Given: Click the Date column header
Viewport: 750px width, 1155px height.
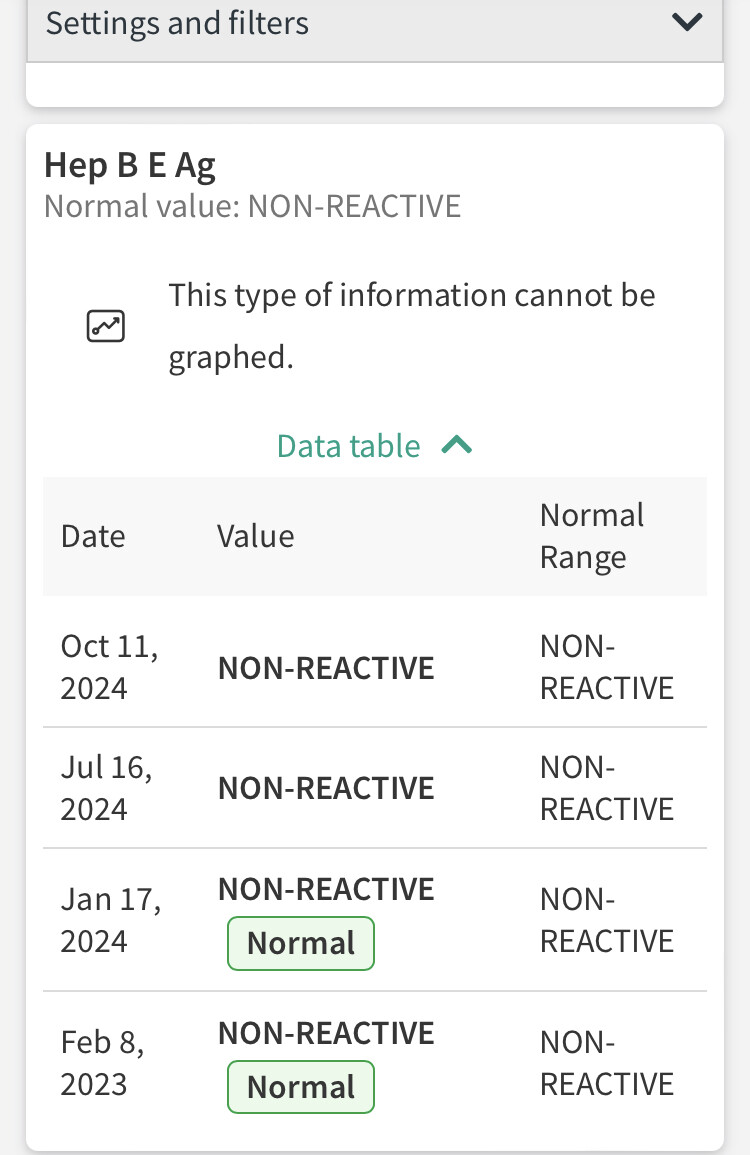Looking at the screenshot, I should [93, 536].
